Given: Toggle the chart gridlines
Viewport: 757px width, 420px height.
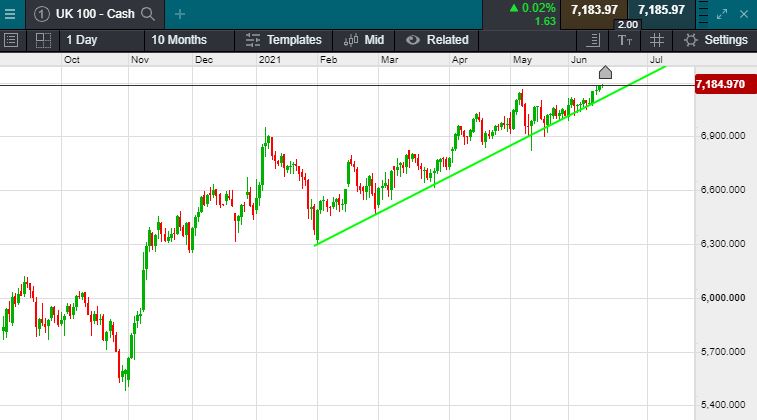Looking at the screenshot, I should [656, 40].
